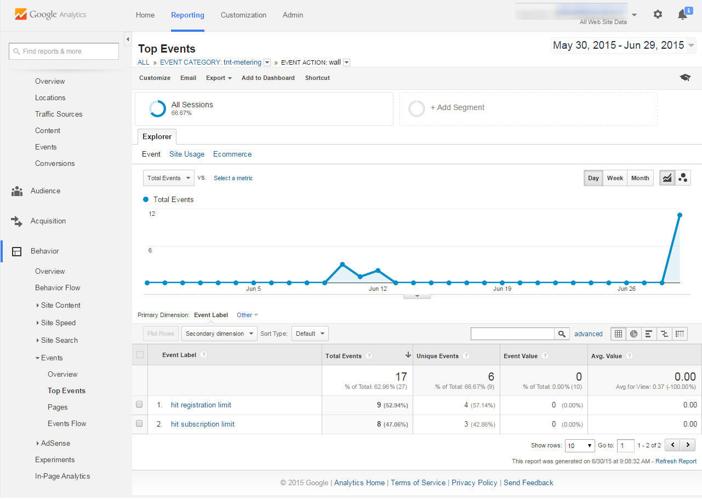Switch table to performance bar view
702x500 pixels.
click(649, 334)
